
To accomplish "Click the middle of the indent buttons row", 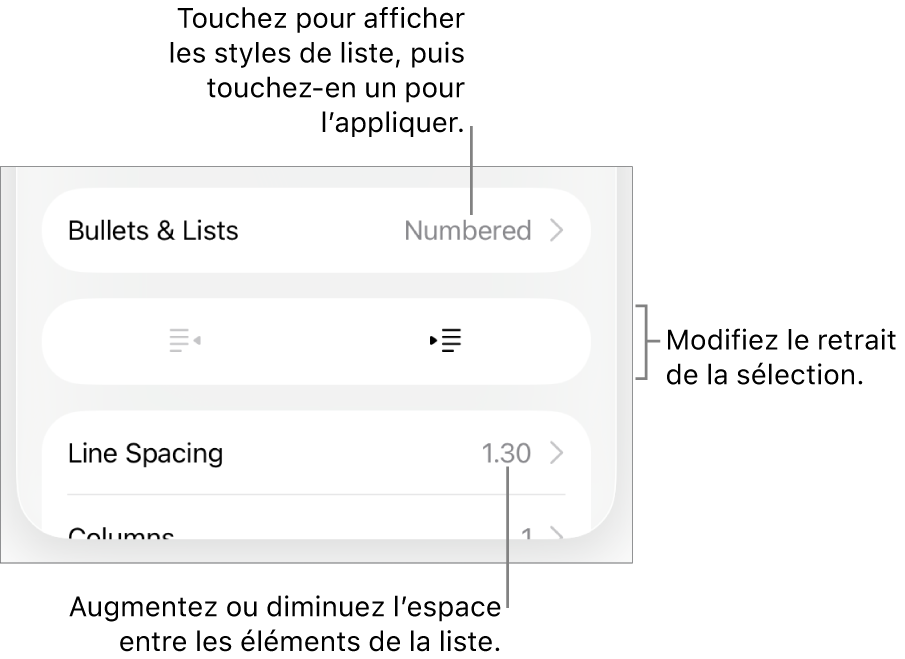I will point(316,341).
